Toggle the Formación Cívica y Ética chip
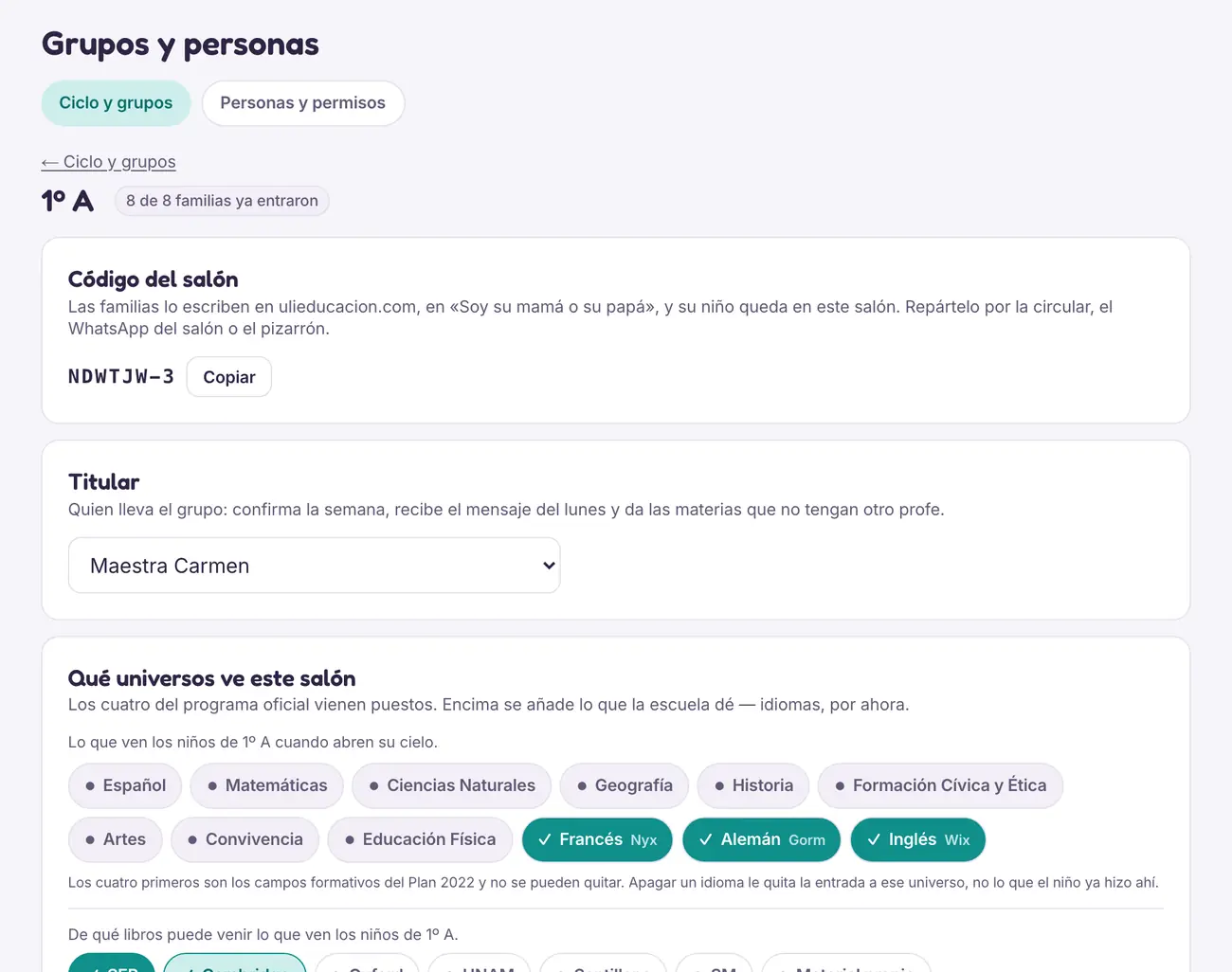The width and height of the screenshot is (1232, 972). click(940, 785)
